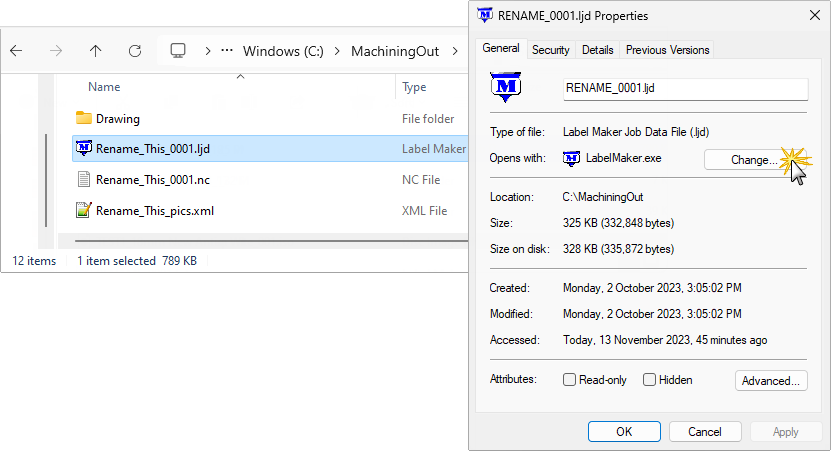Screen dimensions: 831x451
Task: Confirm the dialog with OK
Action: pyautogui.click(x=623, y=432)
